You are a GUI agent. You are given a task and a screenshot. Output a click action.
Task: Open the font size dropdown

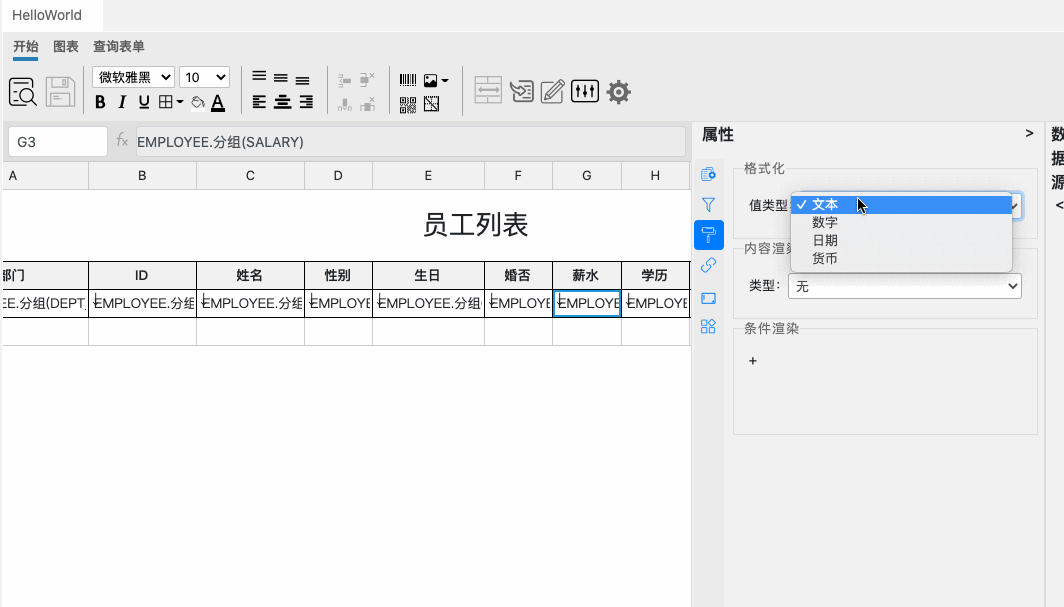click(x=205, y=77)
